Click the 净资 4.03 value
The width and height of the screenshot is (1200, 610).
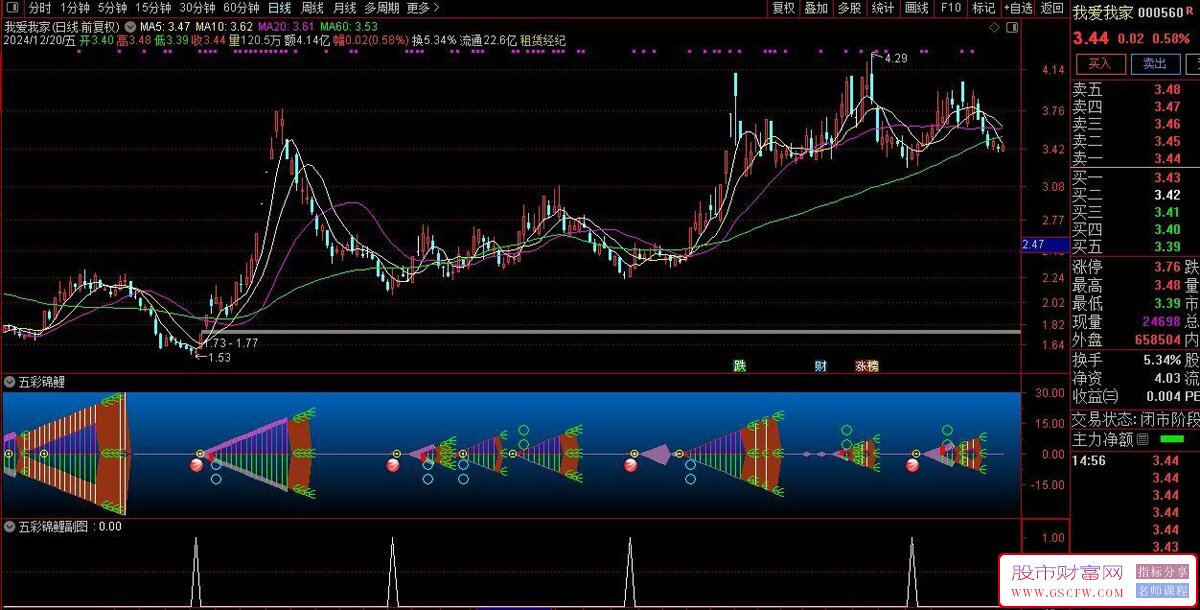pos(1167,378)
